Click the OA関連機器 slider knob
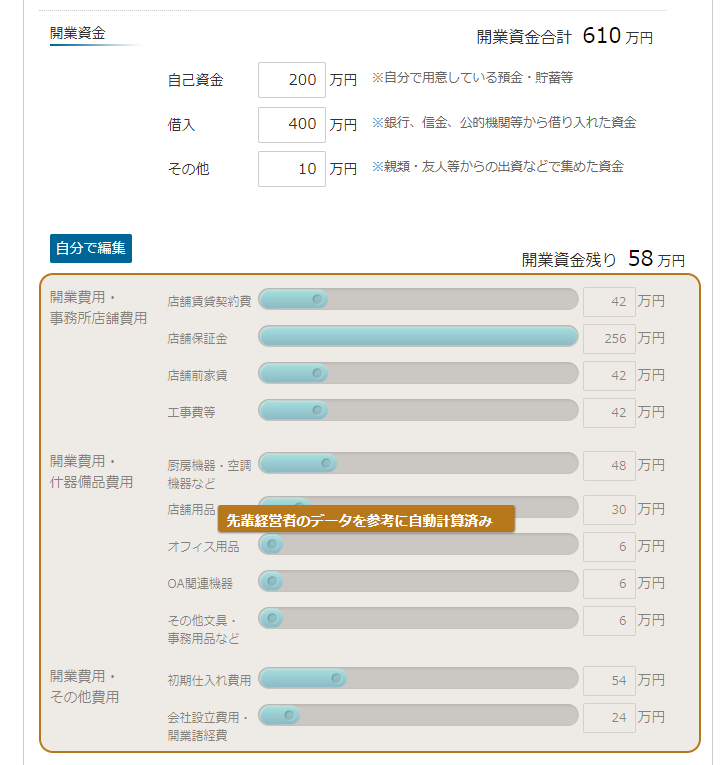Image resolution: width=728 pixels, height=765 pixels. click(272, 581)
